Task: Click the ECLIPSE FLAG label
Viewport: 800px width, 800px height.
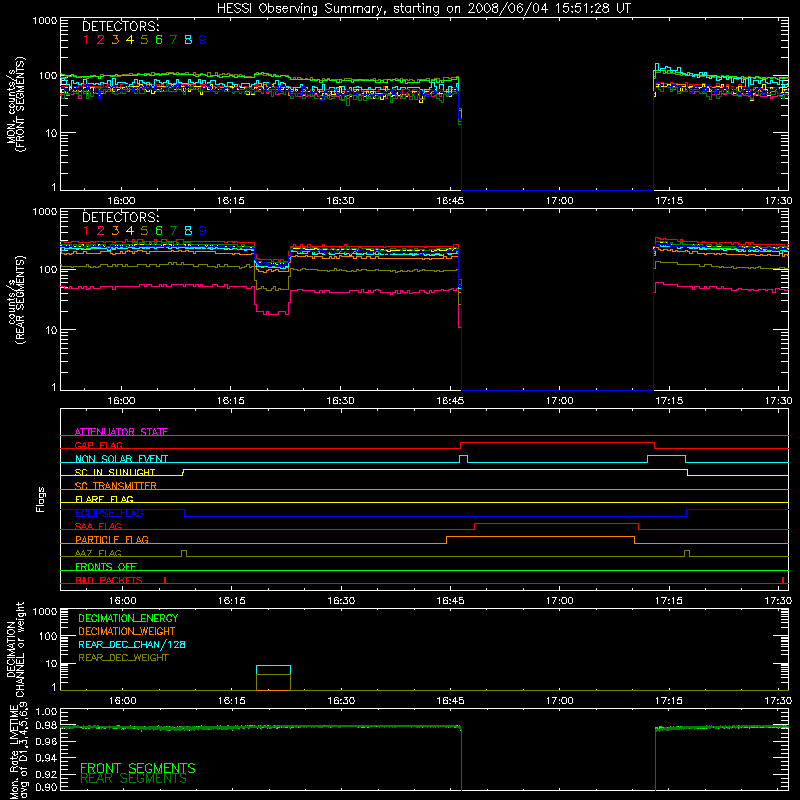Action: coord(109,513)
